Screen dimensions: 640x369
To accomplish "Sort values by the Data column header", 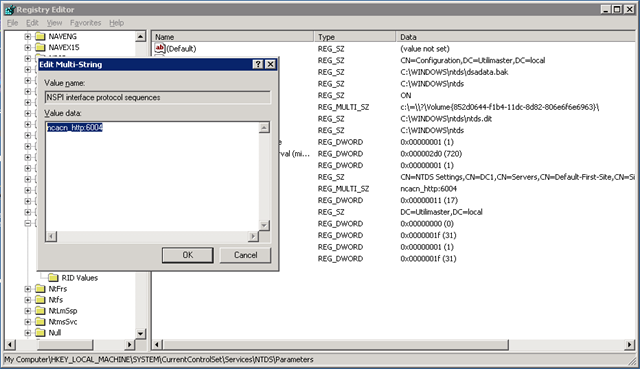I will pos(515,37).
